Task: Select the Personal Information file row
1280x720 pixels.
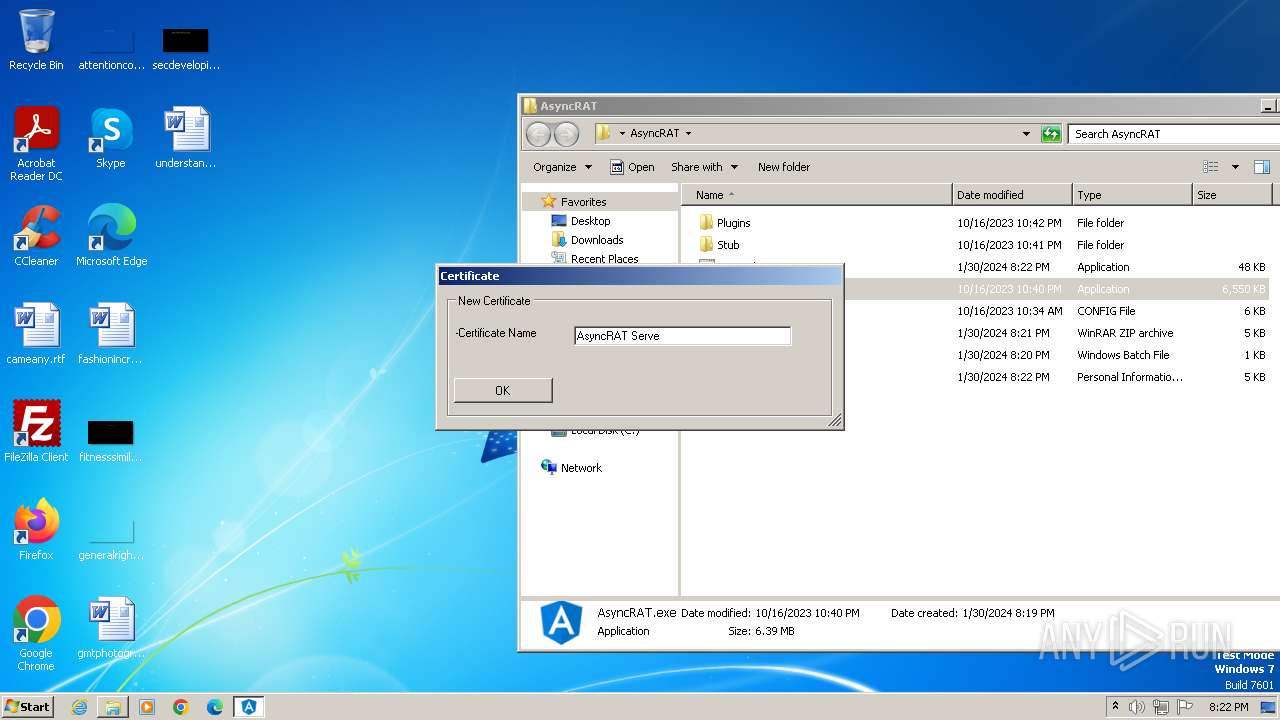Action: pyautogui.click(x=1057, y=377)
